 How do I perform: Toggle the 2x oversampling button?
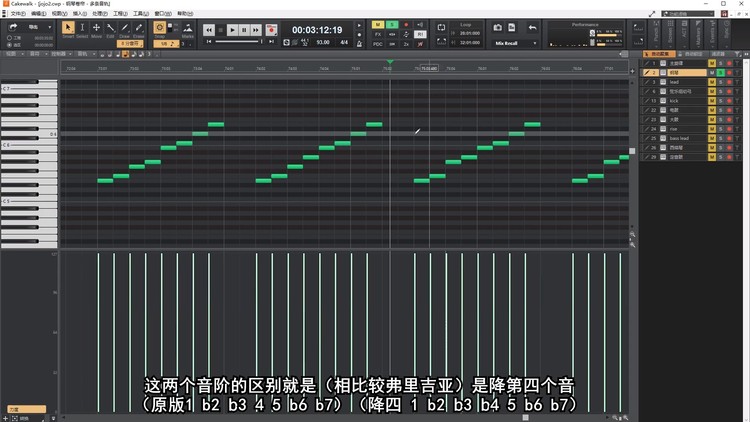(406, 44)
